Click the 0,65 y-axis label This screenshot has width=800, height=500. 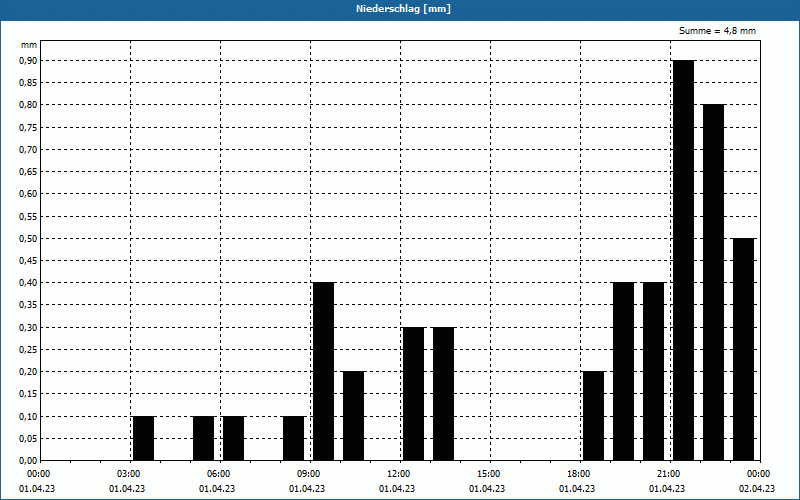tap(28, 172)
